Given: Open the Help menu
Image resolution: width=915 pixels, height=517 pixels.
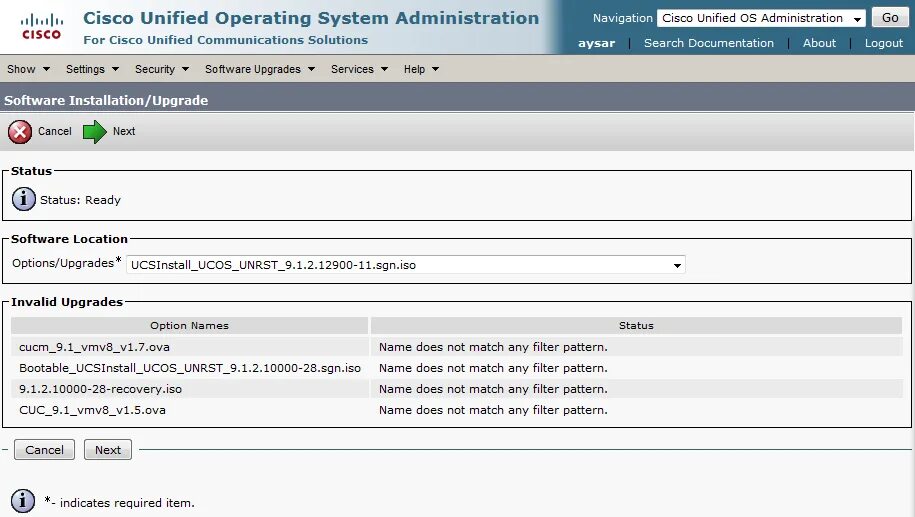Looking at the screenshot, I should [x=421, y=69].
